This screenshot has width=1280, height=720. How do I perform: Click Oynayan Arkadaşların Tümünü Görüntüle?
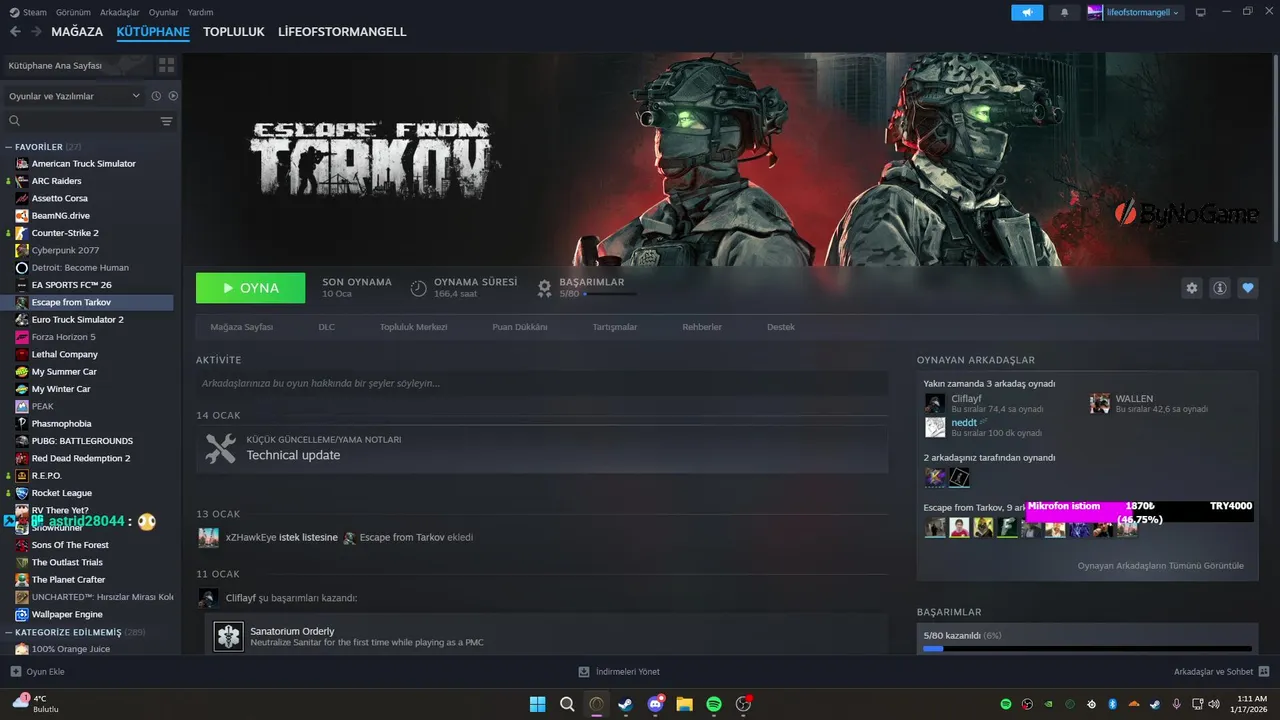[1160, 566]
